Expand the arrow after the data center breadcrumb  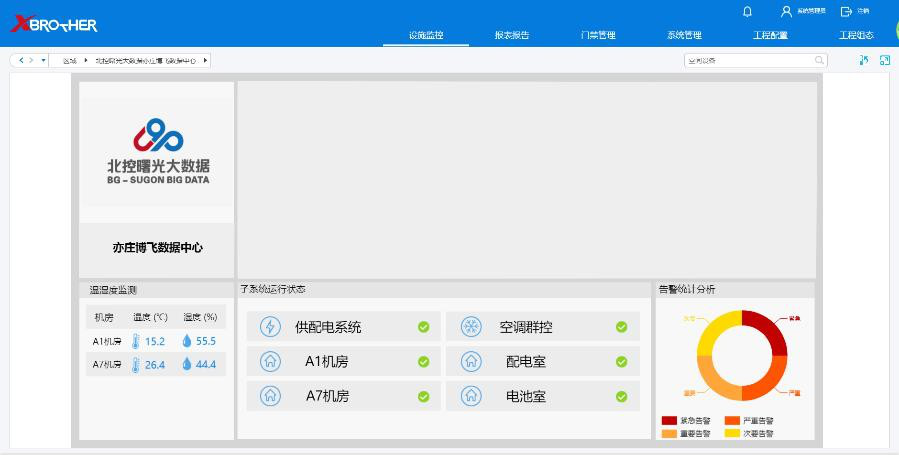[x=205, y=60]
